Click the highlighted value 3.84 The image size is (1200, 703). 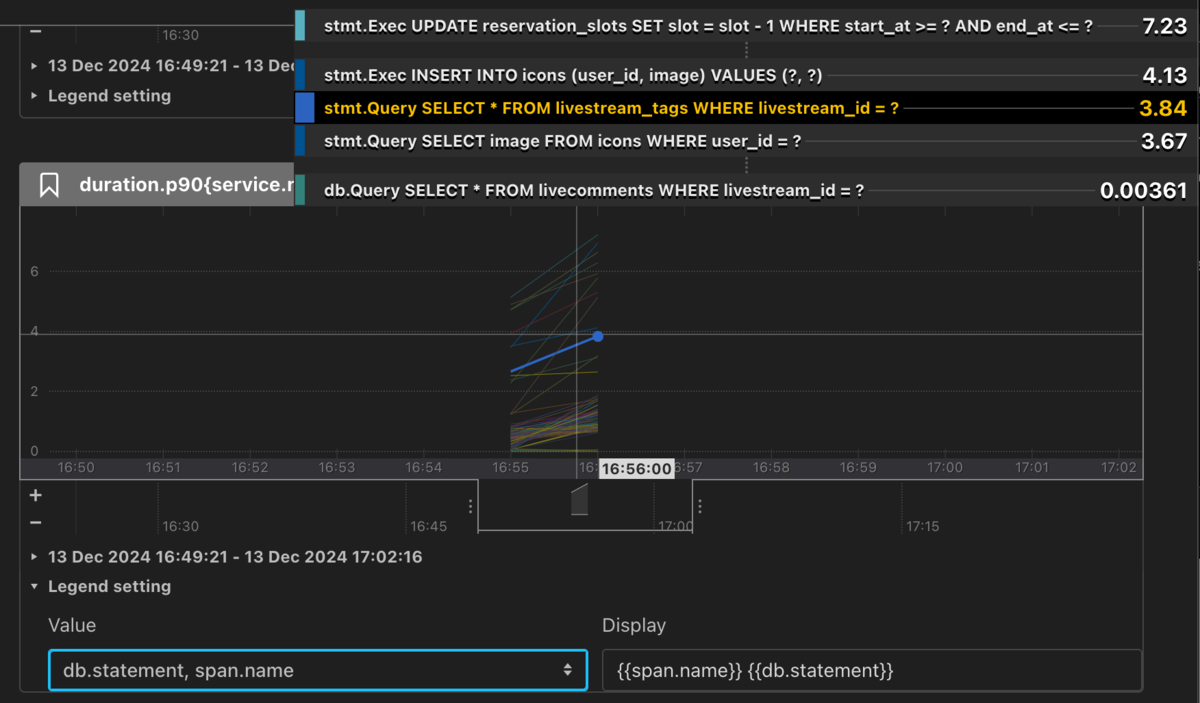point(1163,108)
